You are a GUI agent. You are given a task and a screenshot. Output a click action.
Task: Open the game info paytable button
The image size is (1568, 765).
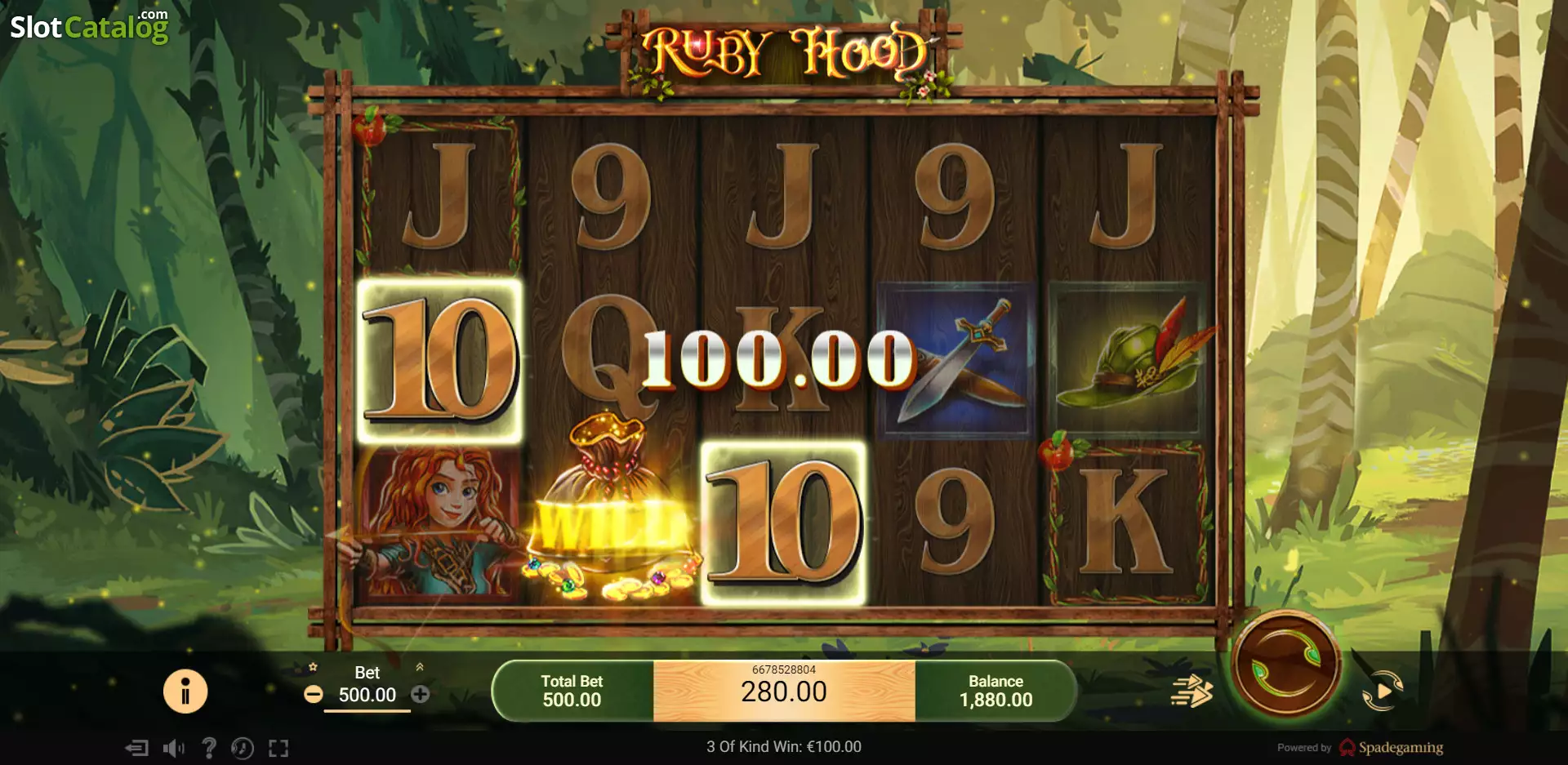[185, 692]
